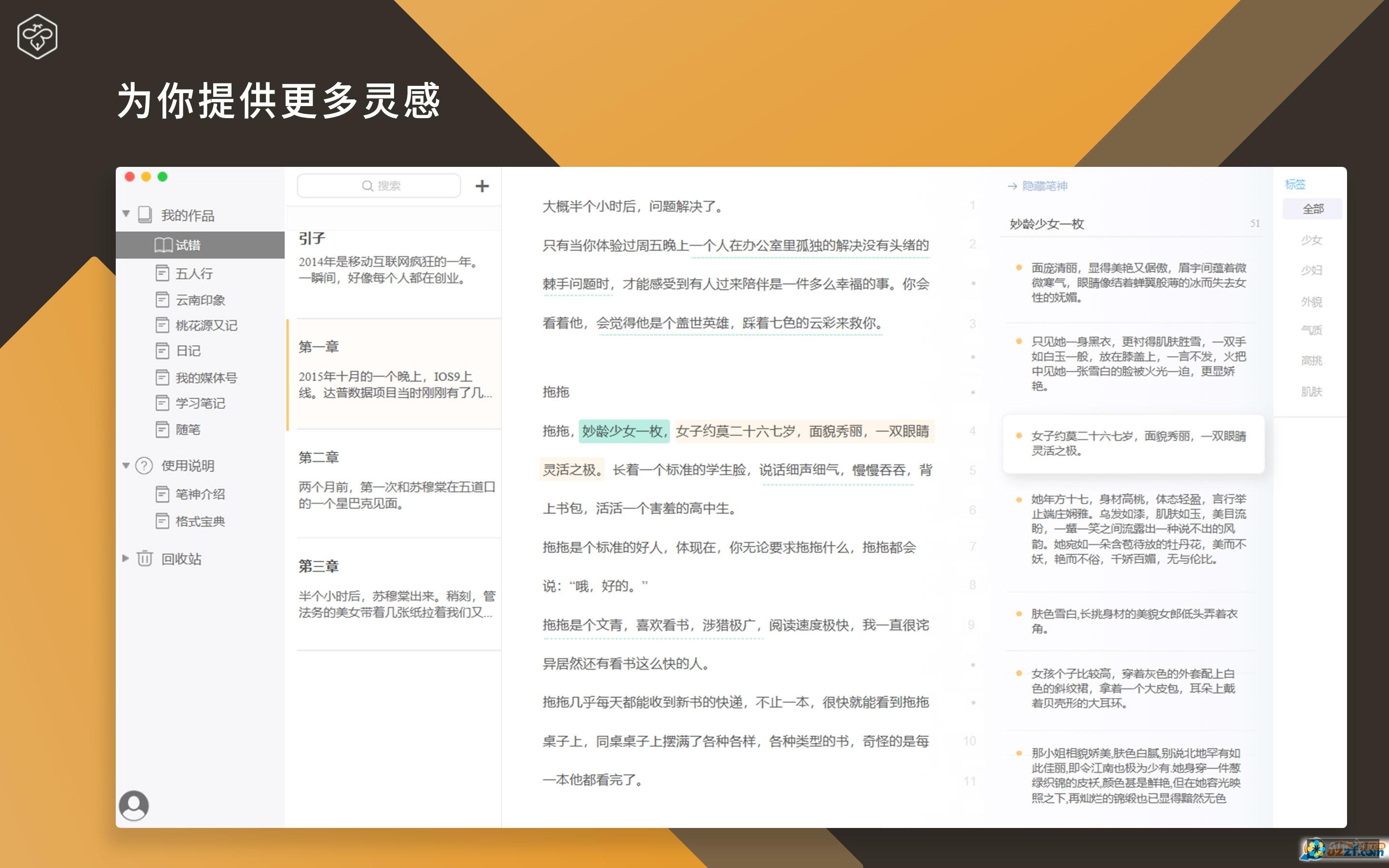Open the 第一章 chapter card
Screen dimensions: 1389x868
pos(394,374)
